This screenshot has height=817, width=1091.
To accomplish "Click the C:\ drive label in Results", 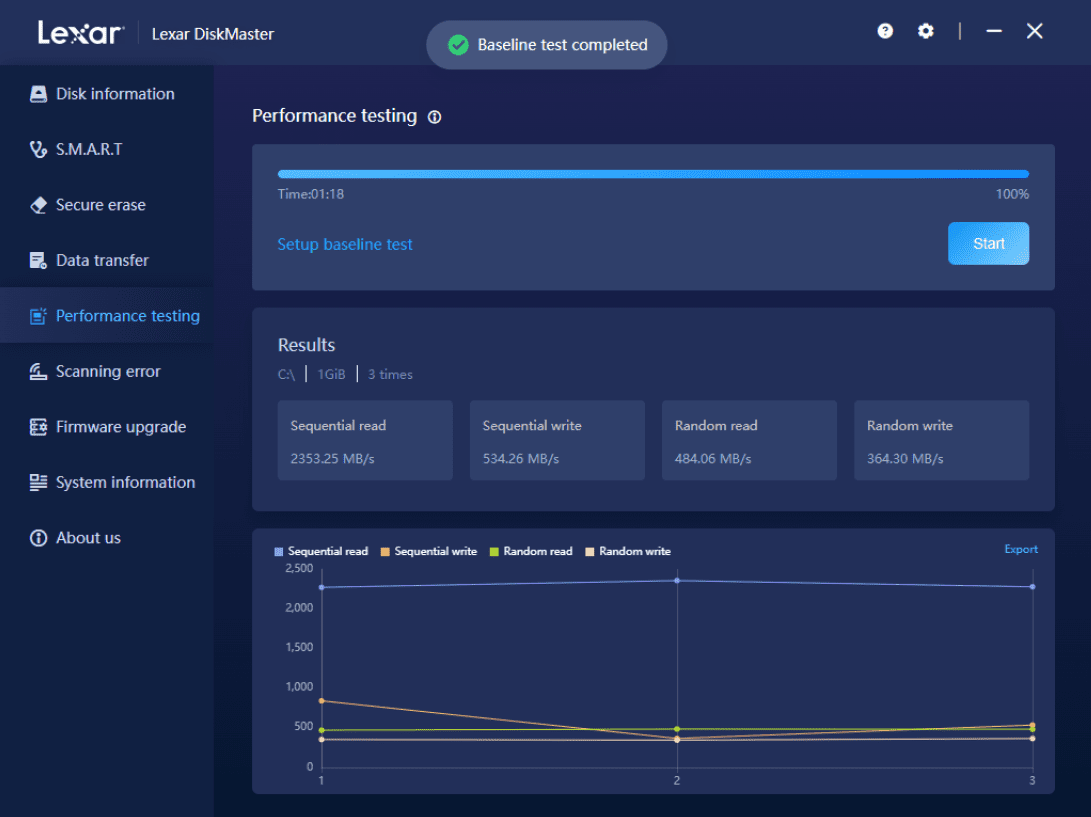I will (x=286, y=374).
